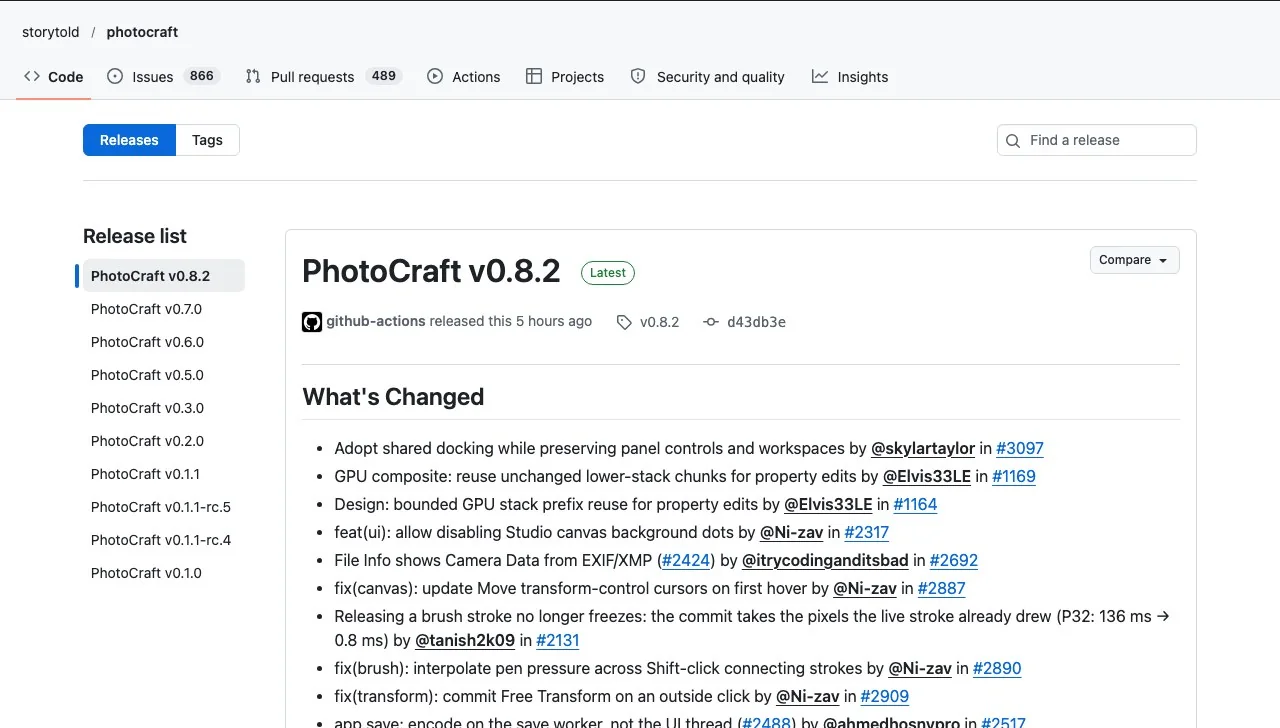This screenshot has height=728, width=1280.
Task: Open Security and quality tab
Action: coord(707,77)
